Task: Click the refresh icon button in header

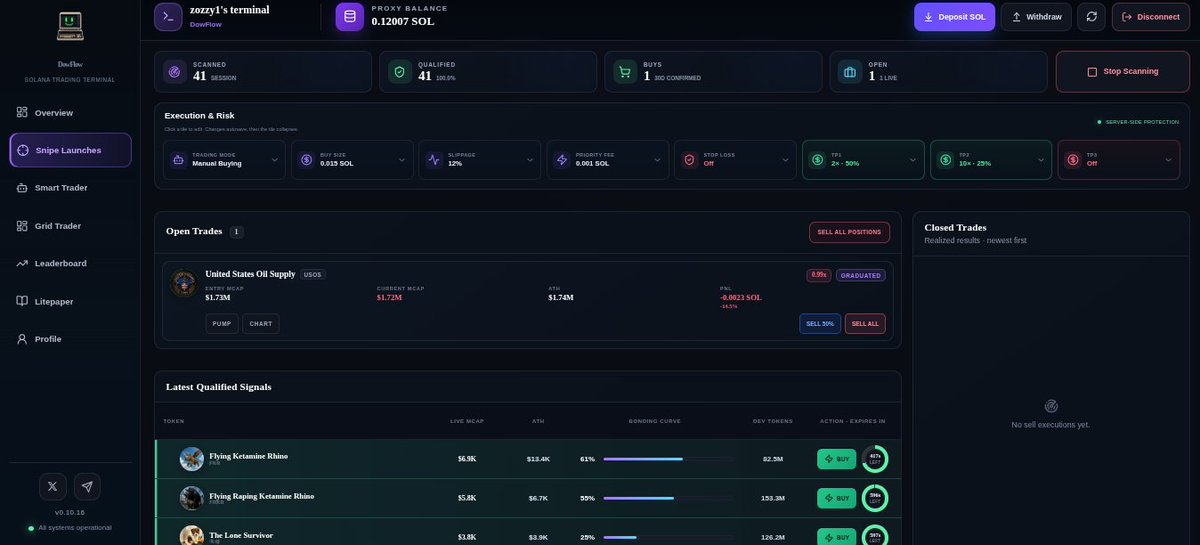Action: pos(1092,17)
